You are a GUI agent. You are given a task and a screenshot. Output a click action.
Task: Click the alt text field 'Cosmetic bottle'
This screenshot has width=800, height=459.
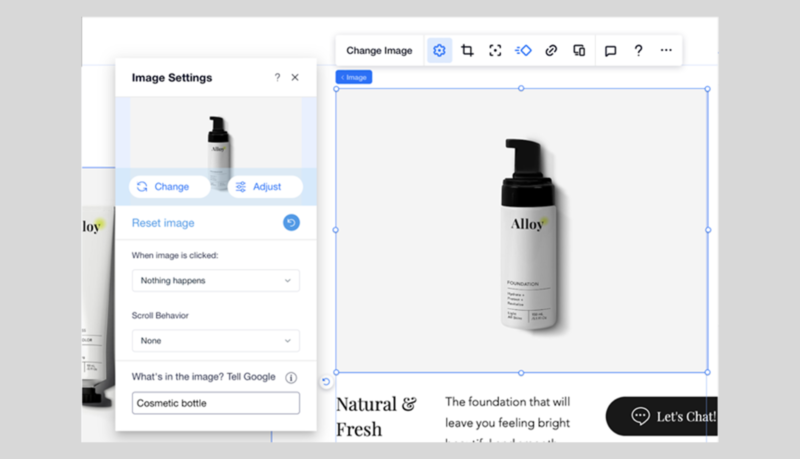(x=216, y=403)
